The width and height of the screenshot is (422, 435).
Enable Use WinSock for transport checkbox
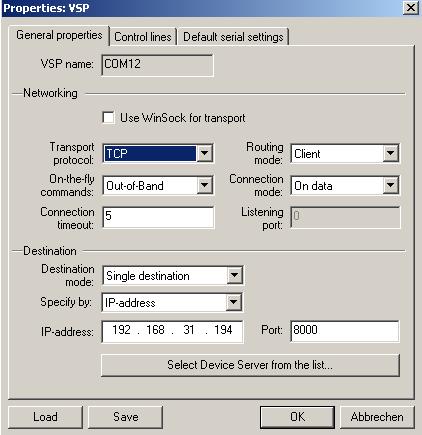click(x=109, y=118)
